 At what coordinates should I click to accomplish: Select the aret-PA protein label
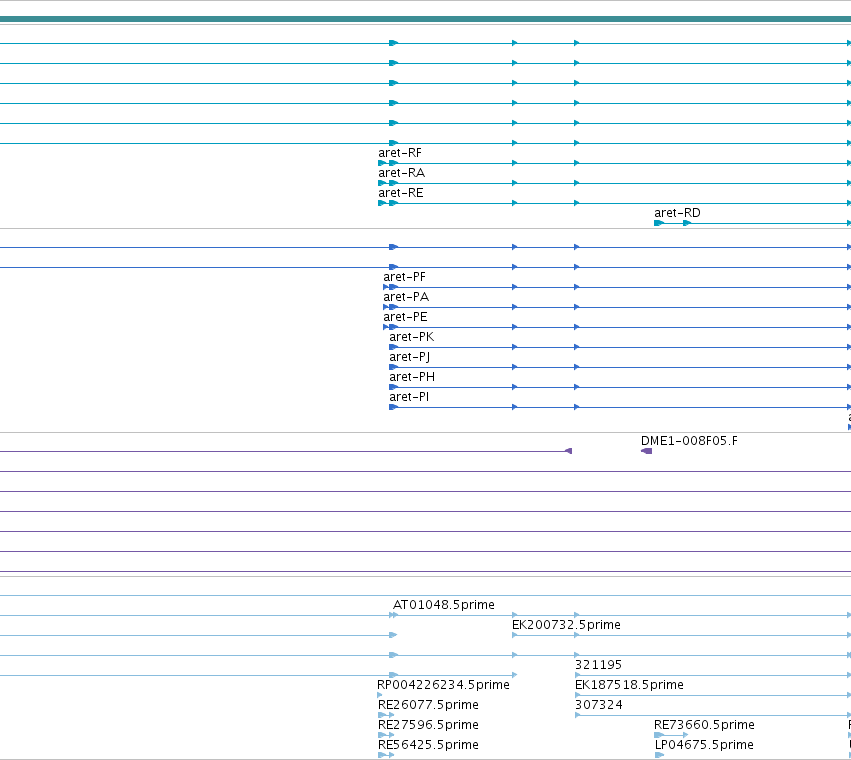[406, 297]
